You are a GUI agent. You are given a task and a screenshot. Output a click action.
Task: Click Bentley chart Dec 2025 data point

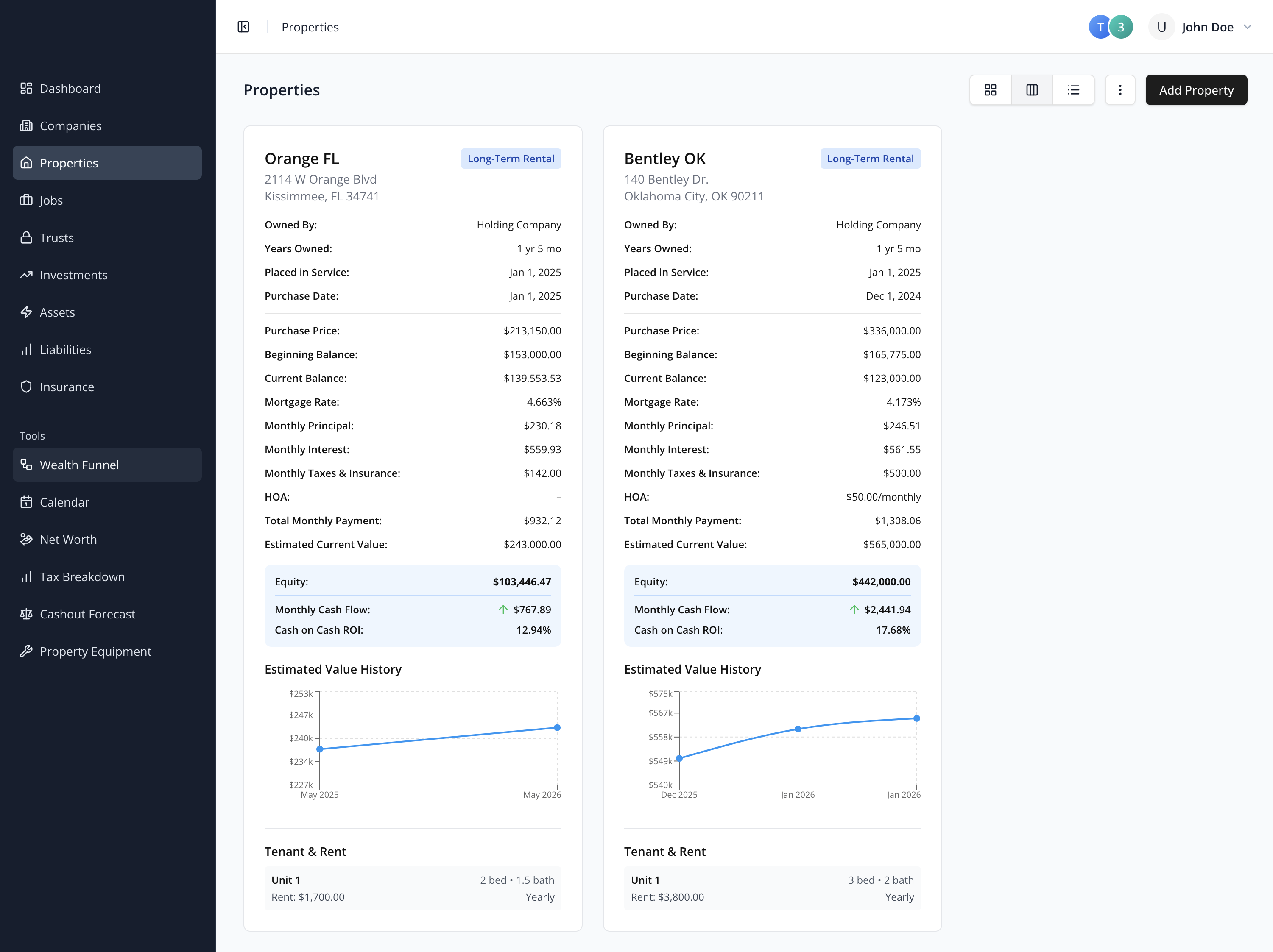click(679, 758)
